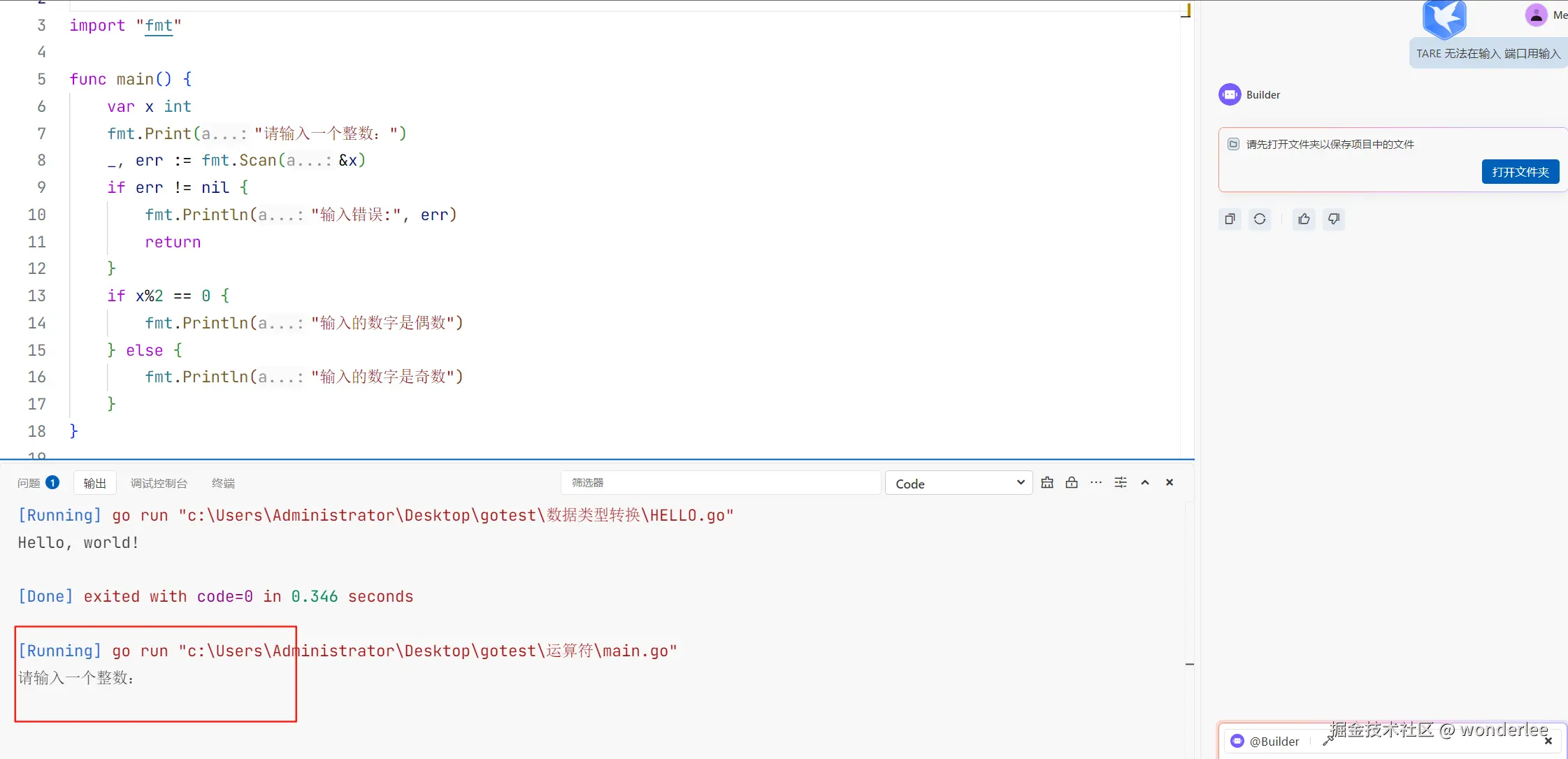Switch to the 调试控制台 tab
1568x759 pixels.
click(159, 483)
